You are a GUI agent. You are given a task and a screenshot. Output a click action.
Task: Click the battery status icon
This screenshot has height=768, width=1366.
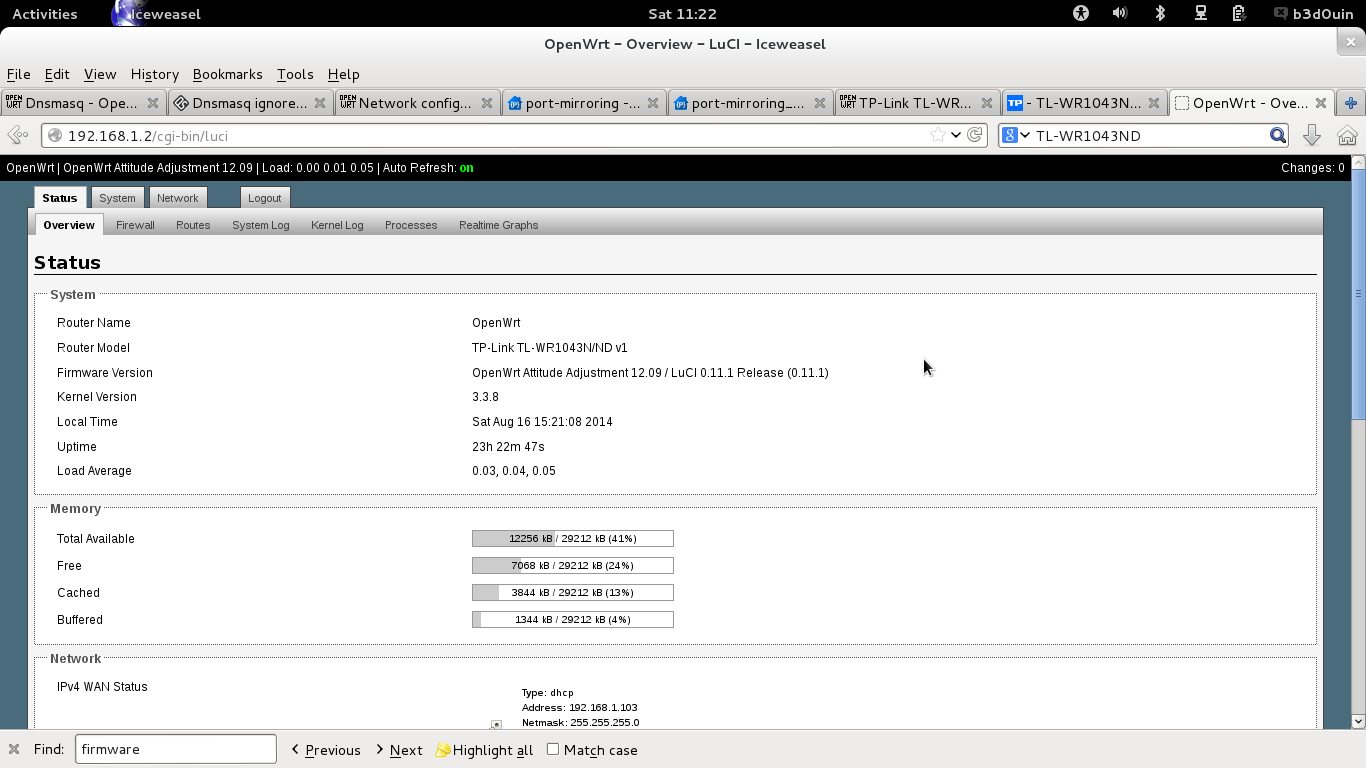[1239, 14]
